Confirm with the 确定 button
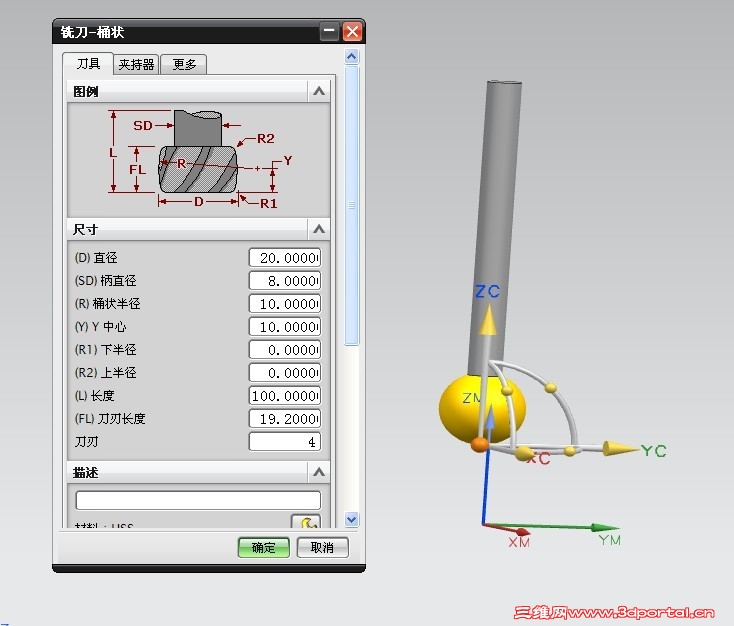 264,547
